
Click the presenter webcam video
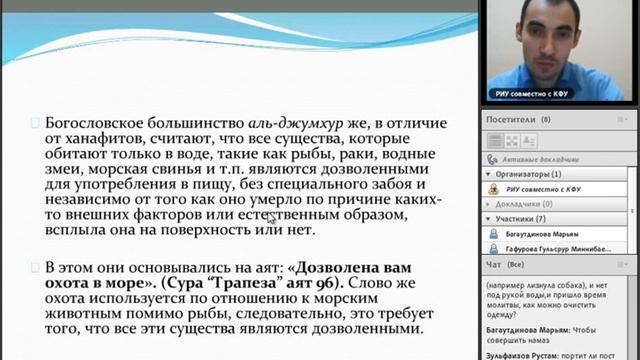pos(559,51)
